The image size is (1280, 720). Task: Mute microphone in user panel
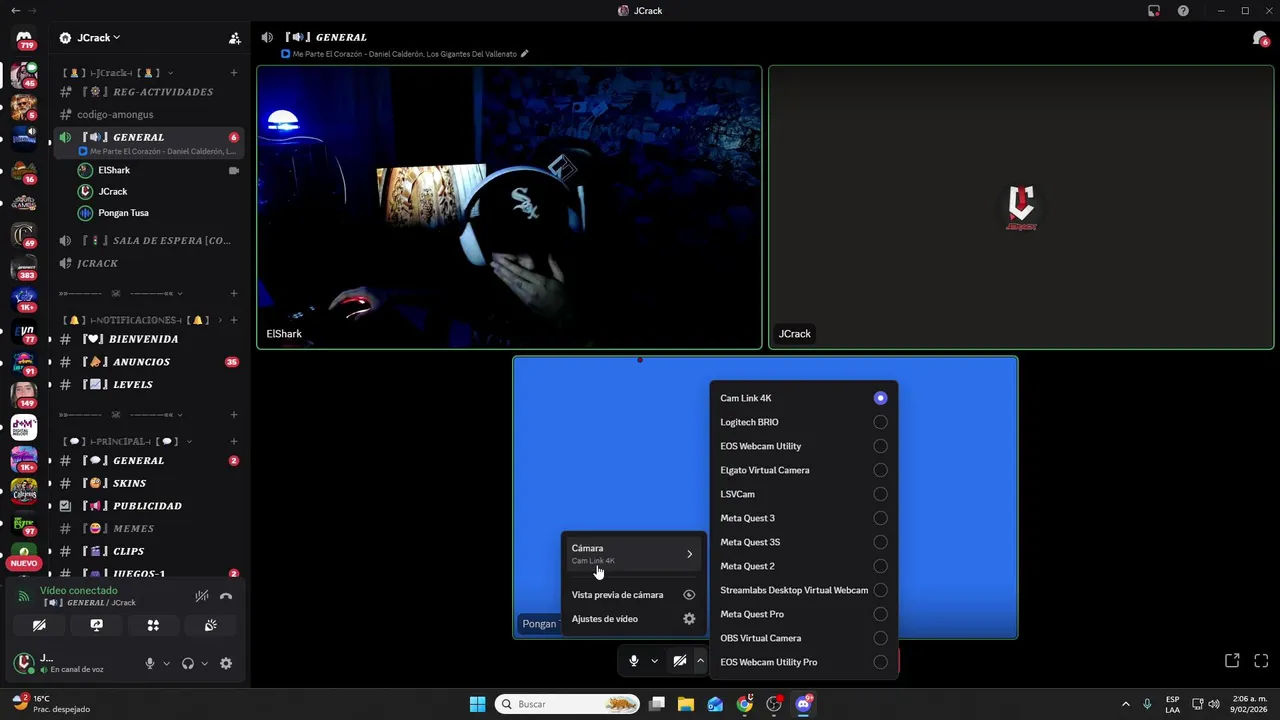point(150,663)
